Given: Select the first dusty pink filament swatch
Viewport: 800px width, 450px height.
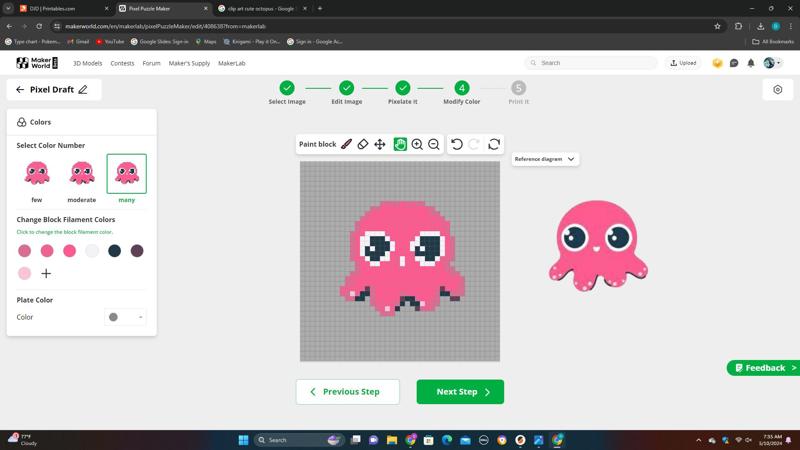Looking at the screenshot, I should [24, 251].
